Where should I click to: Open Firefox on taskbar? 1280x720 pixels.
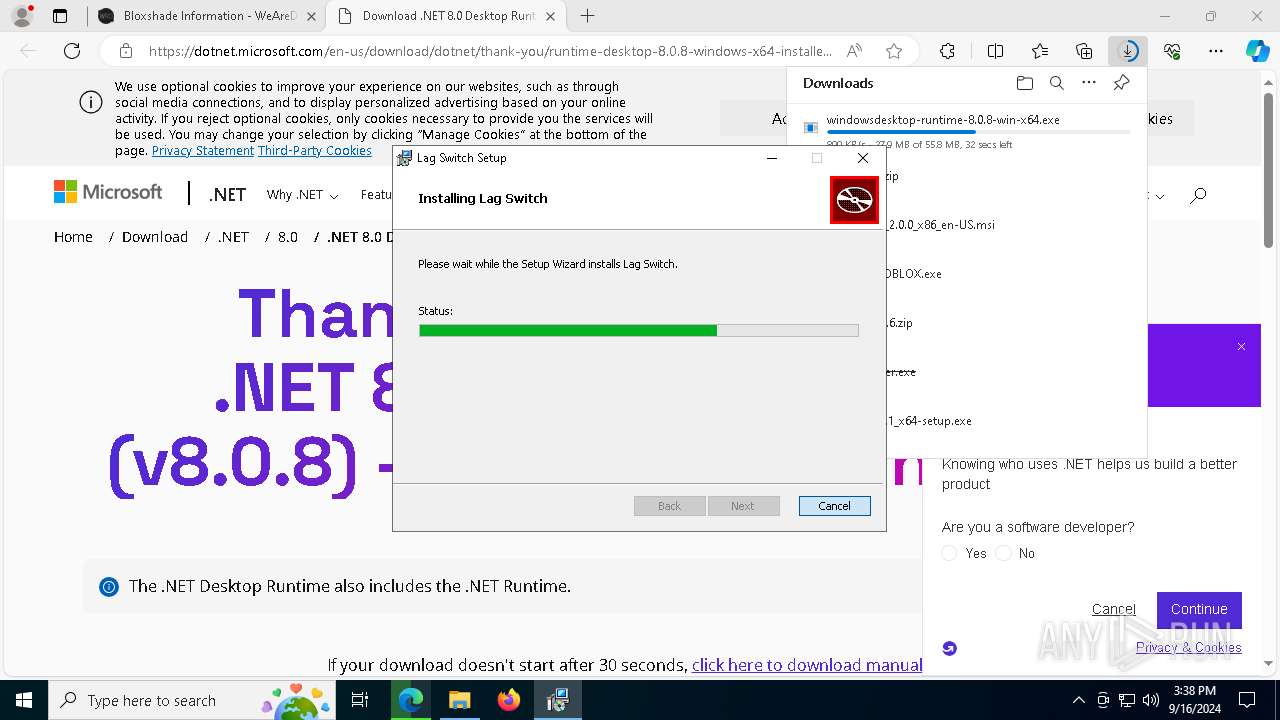509,700
